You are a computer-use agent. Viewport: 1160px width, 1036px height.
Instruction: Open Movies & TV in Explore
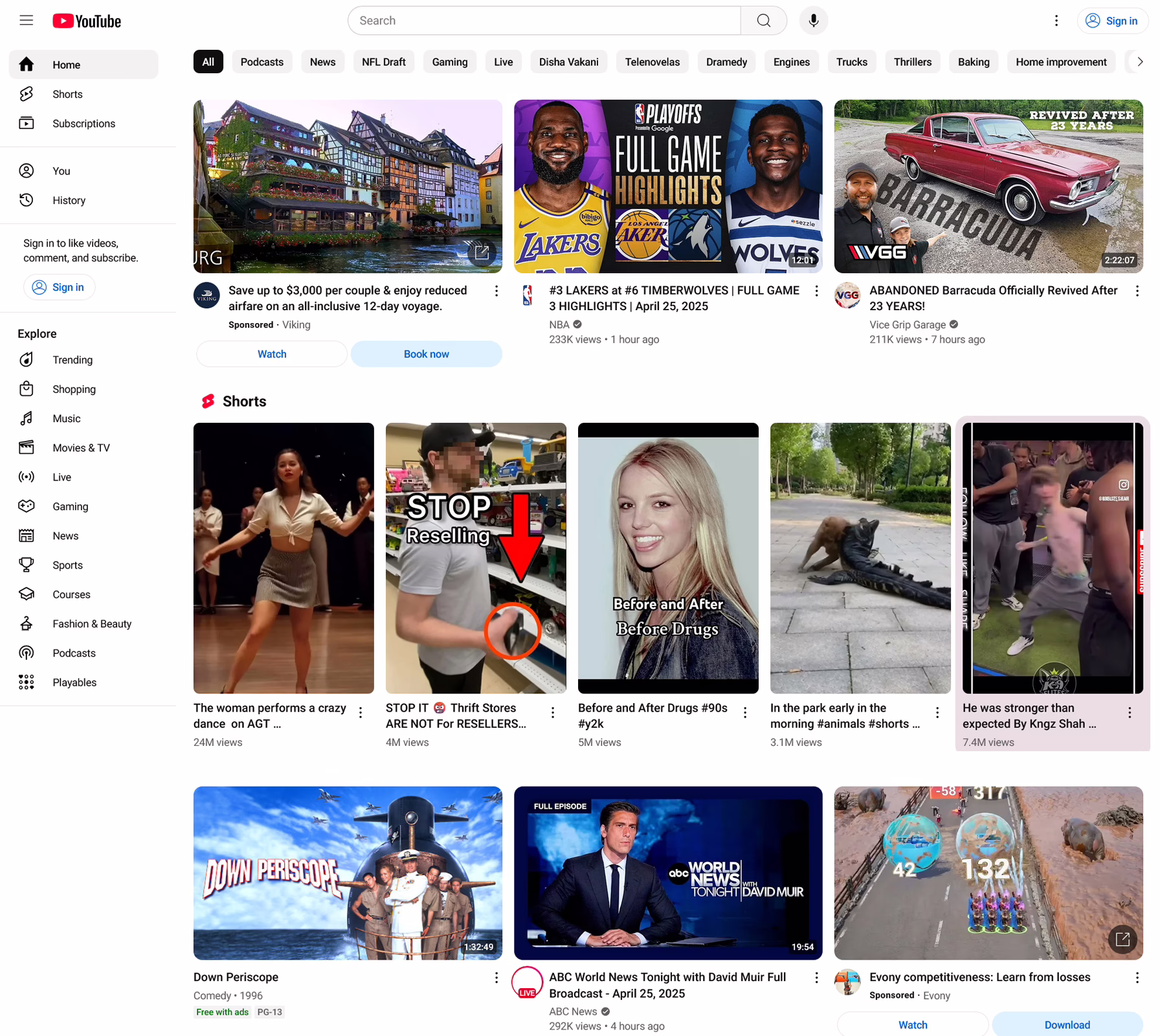click(84, 447)
